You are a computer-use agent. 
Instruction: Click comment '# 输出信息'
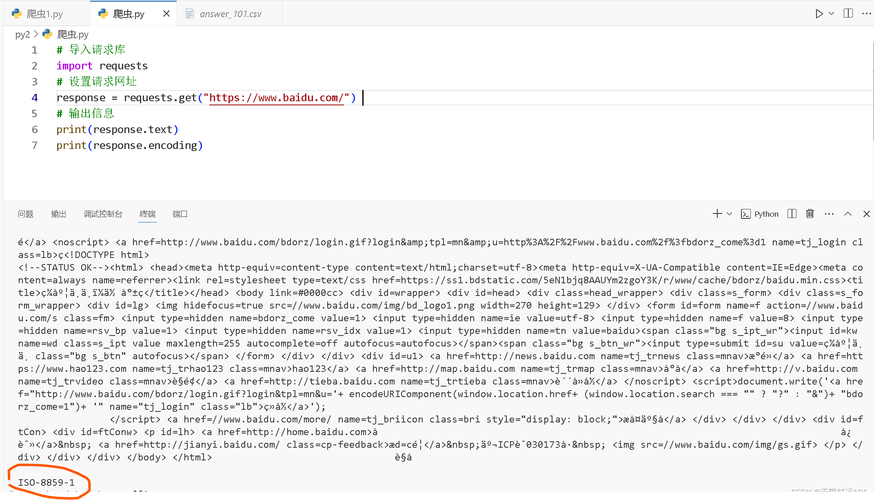coord(85,113)
